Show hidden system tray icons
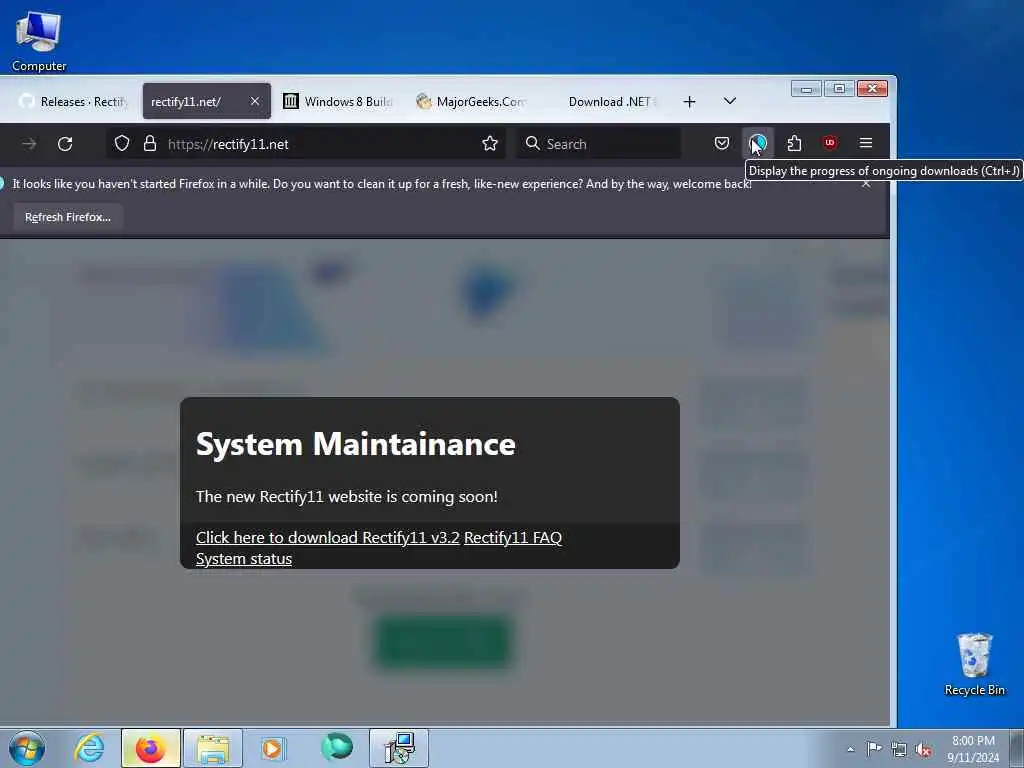The image size is (1024, 768). tap(850, 749)
